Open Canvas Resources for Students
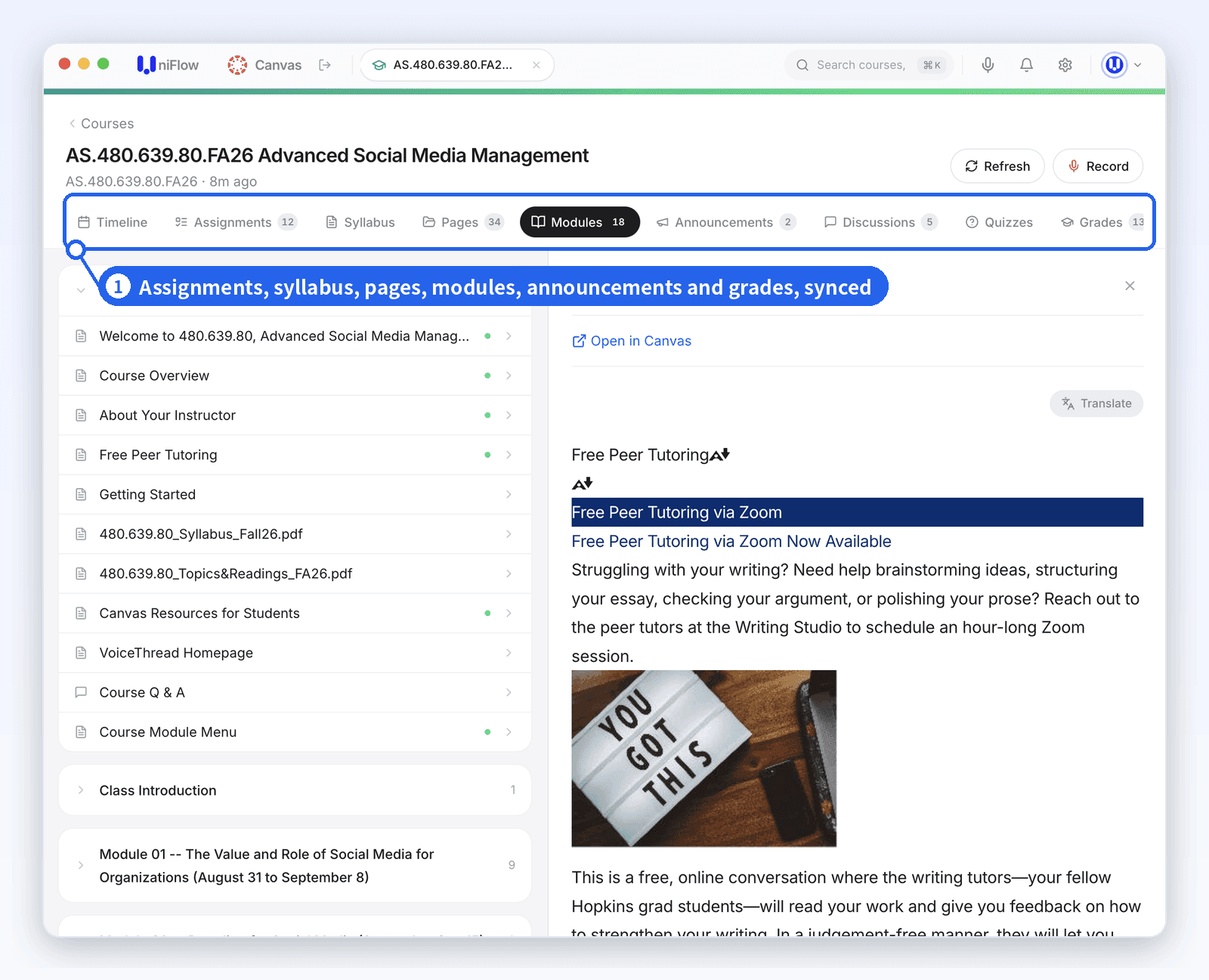 (x=295, y=614)
